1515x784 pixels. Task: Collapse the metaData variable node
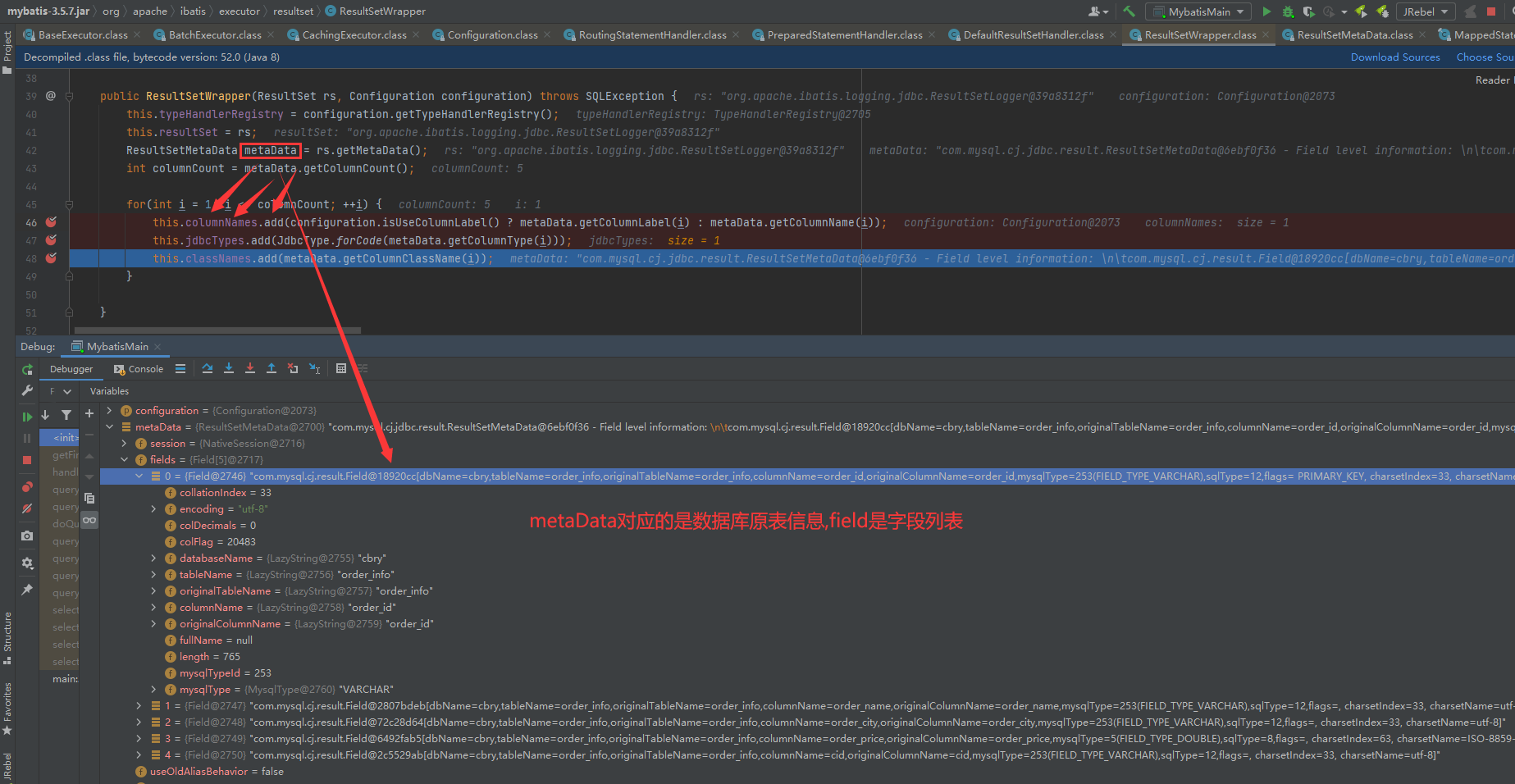pyautogui.click(x=110, y=427)
